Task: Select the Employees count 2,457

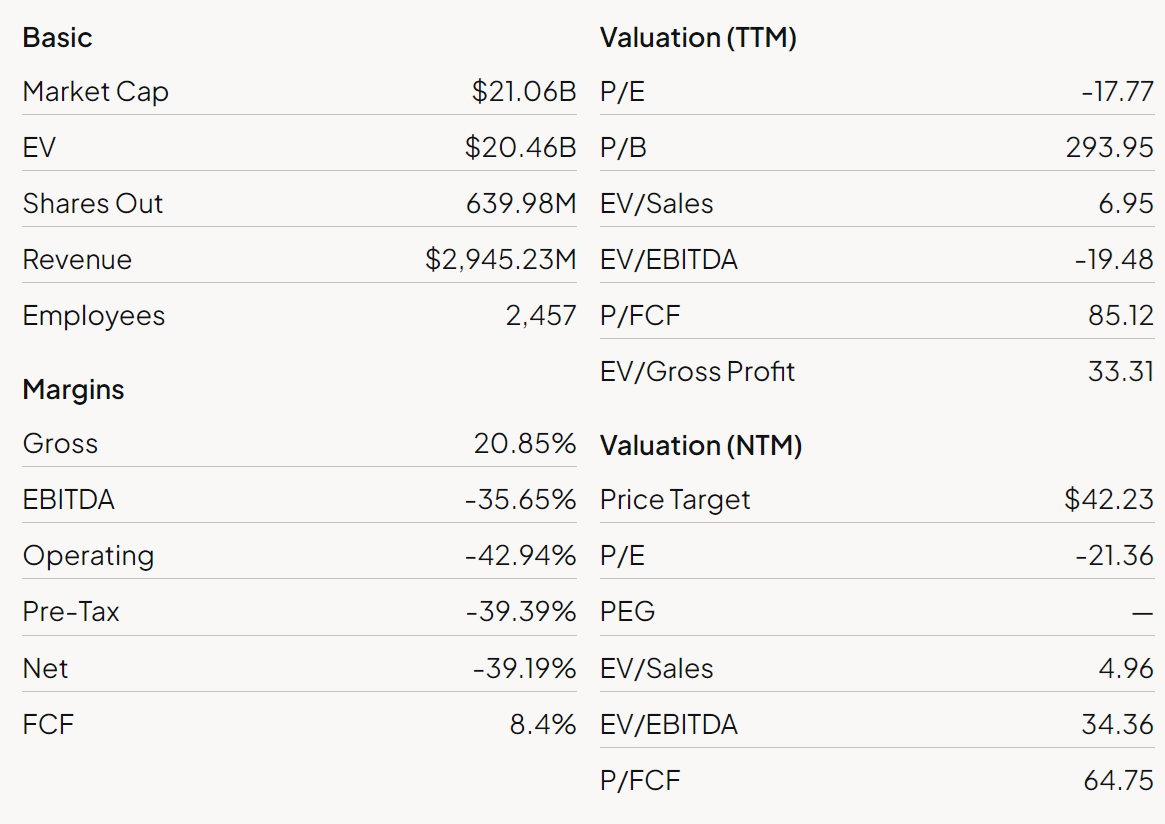Action: [x=541, y=316]
